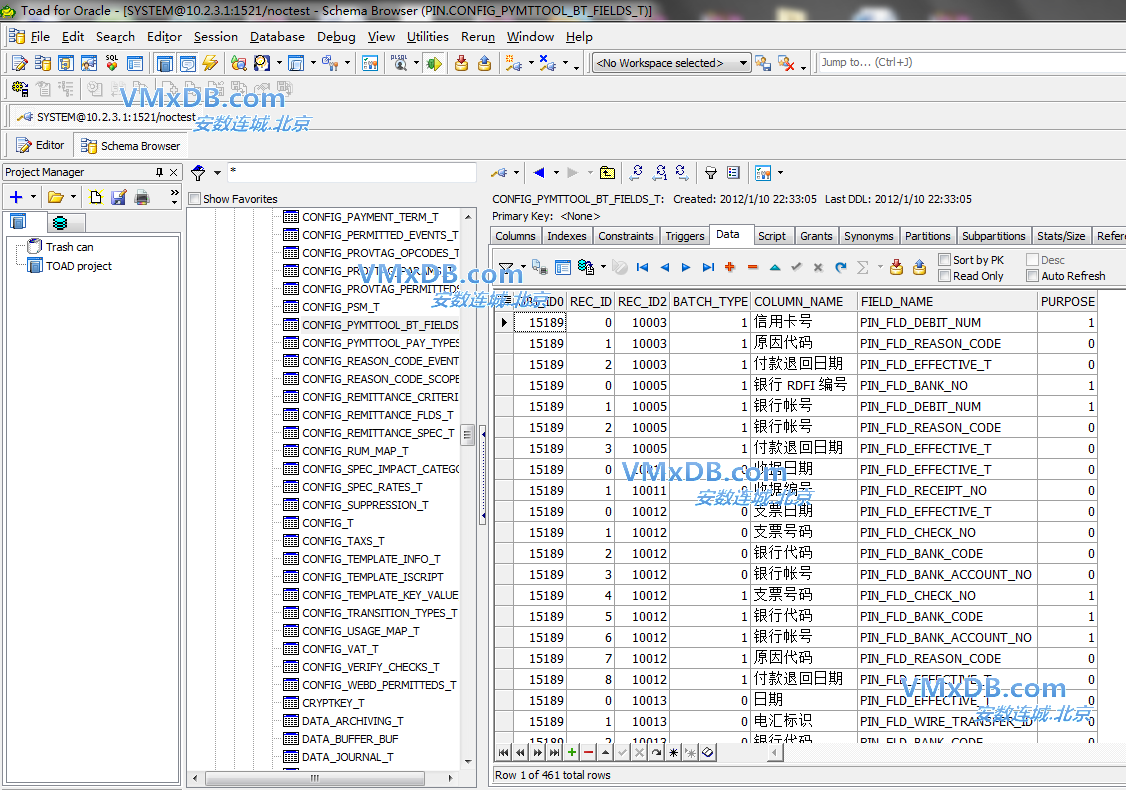
Task: Switch to the Columns tab
Action: [x=515, y=236]
